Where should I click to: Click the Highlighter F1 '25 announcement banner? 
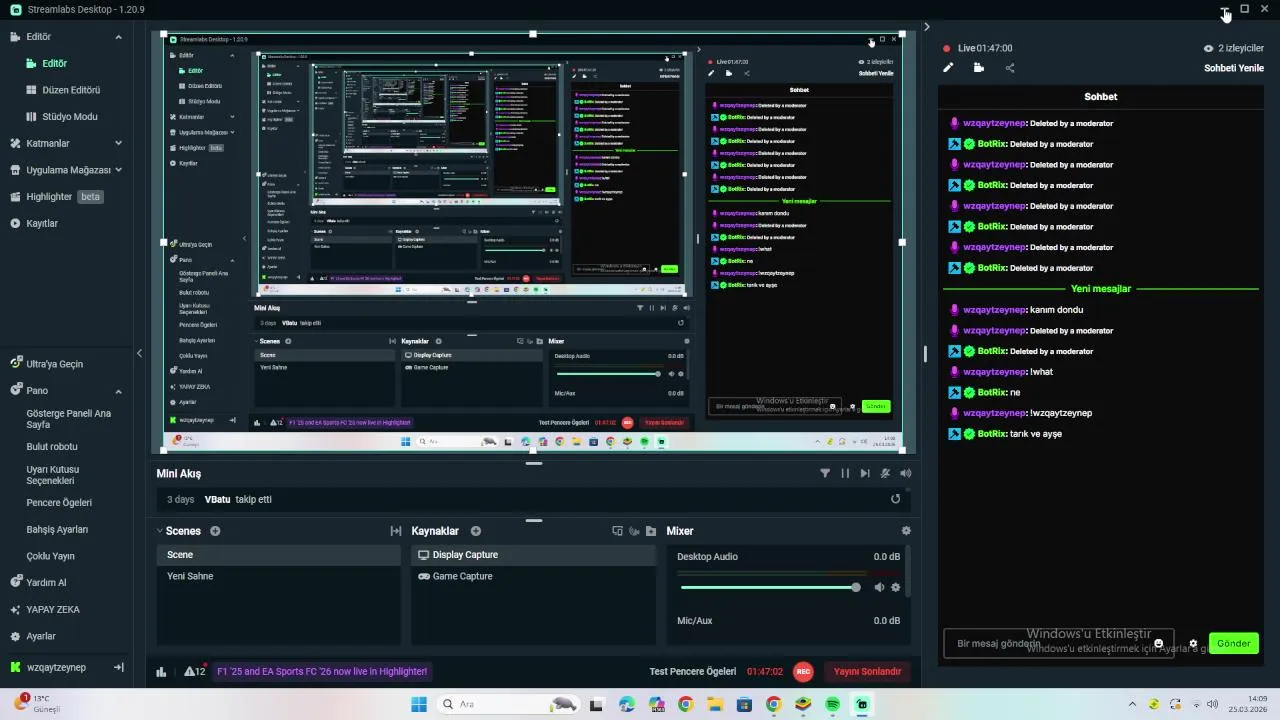[x=321, y=672]
